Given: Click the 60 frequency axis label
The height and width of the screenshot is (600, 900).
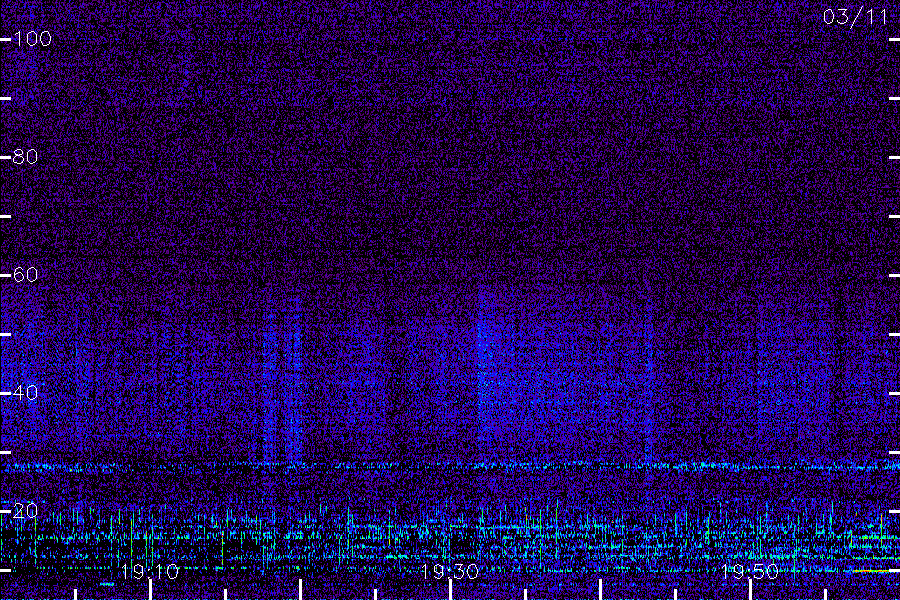Looking at the screenshot, I should [25, 274].
